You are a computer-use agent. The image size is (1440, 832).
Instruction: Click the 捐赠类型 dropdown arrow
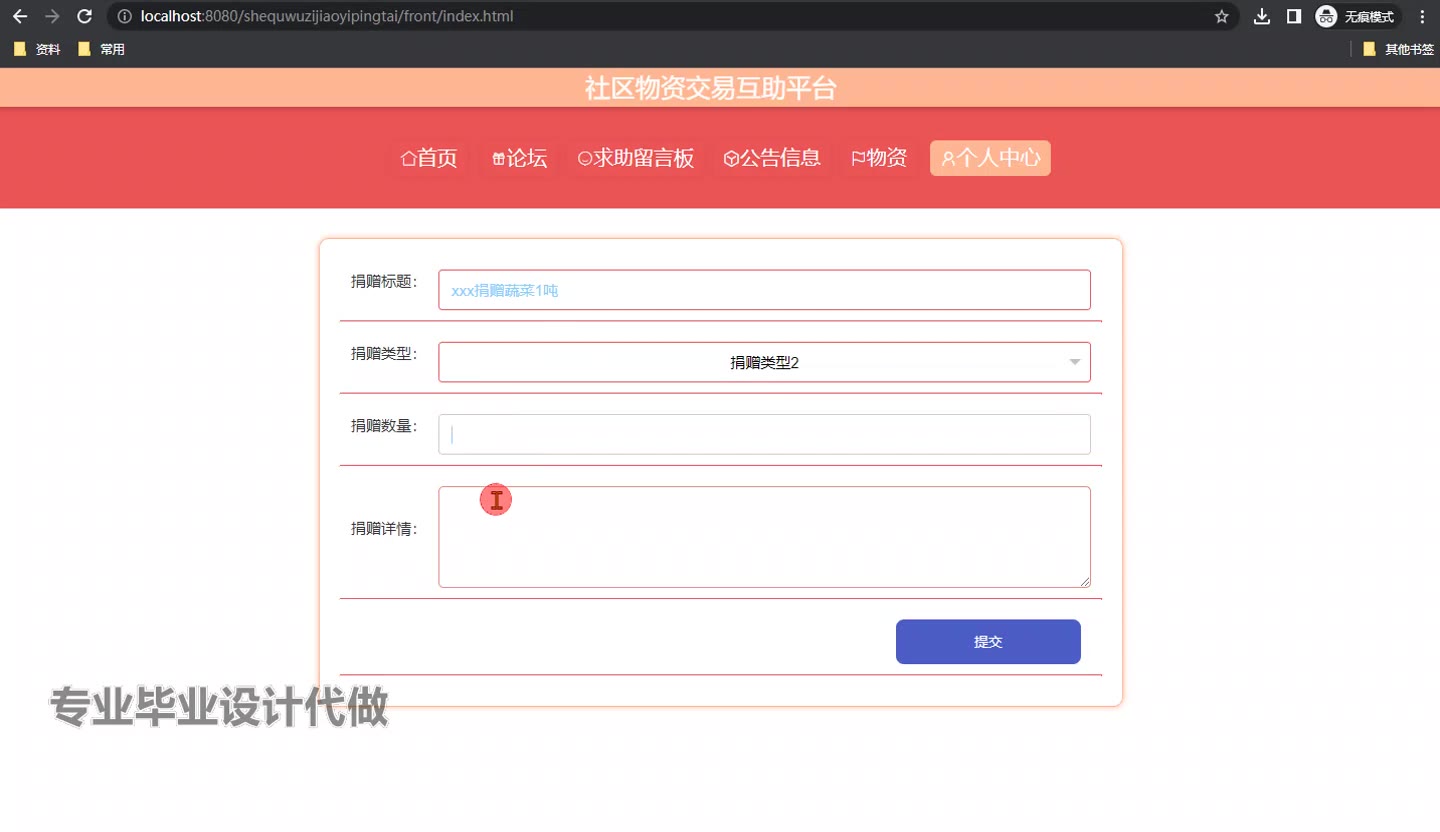[x=1075, y=362]
